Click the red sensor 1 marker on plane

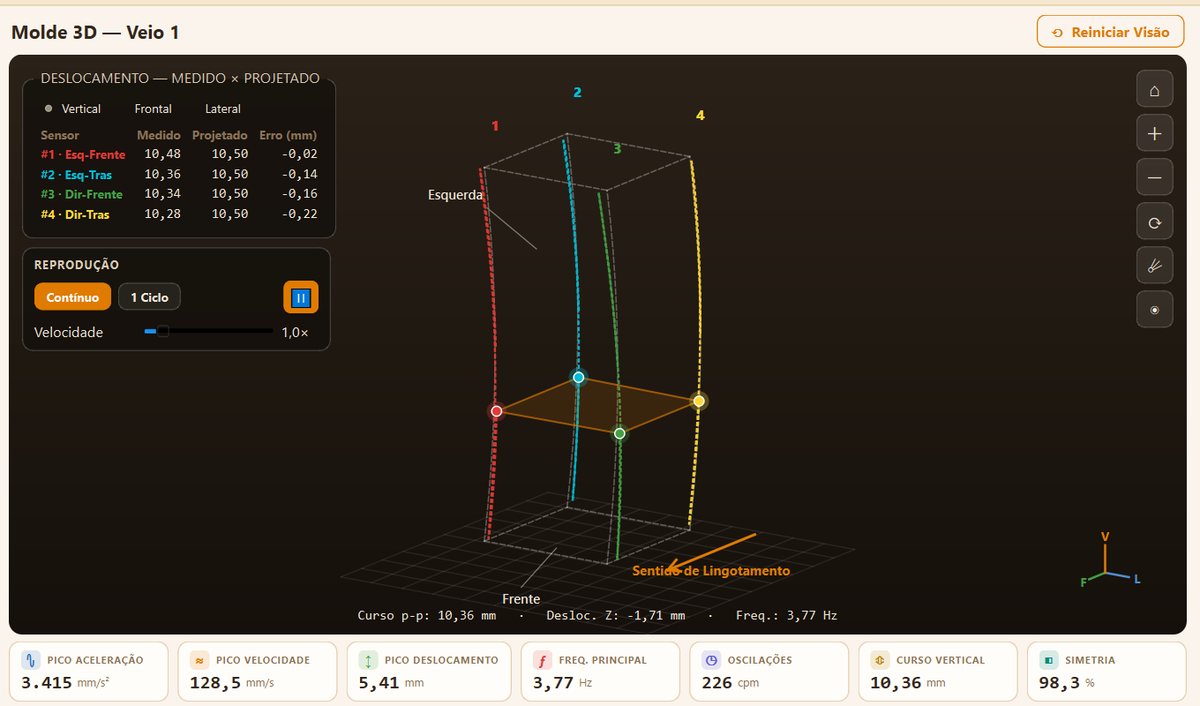(x=496, y=411)
